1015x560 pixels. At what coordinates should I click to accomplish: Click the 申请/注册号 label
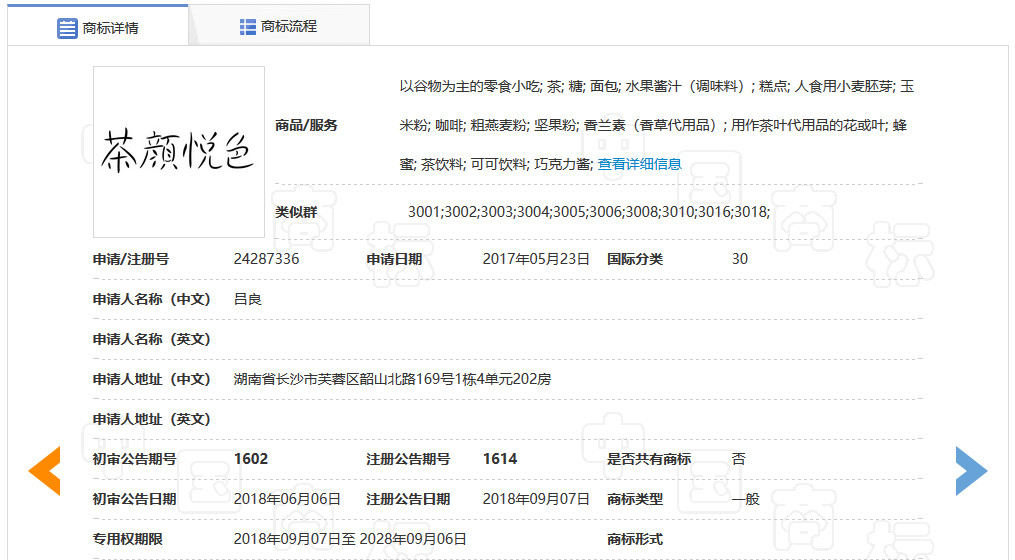131,259
